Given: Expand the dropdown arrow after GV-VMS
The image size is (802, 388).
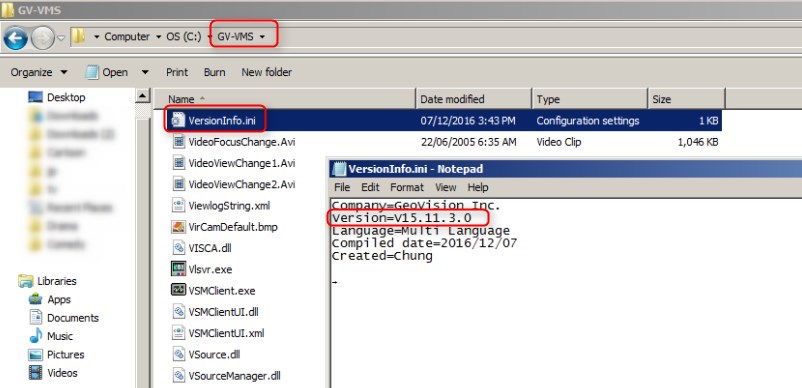Looking at the screenshot, I should tap(262, 37).
